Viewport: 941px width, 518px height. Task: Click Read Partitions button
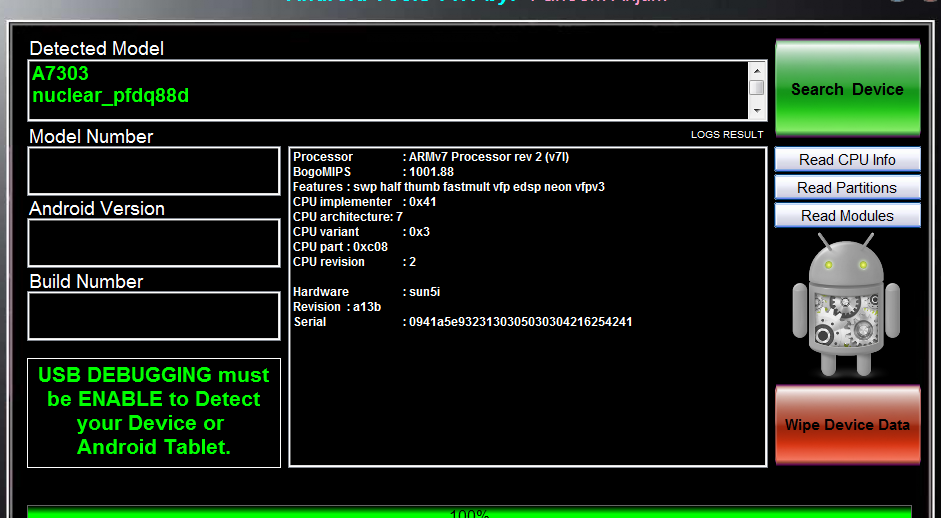(x=847, y=188)
